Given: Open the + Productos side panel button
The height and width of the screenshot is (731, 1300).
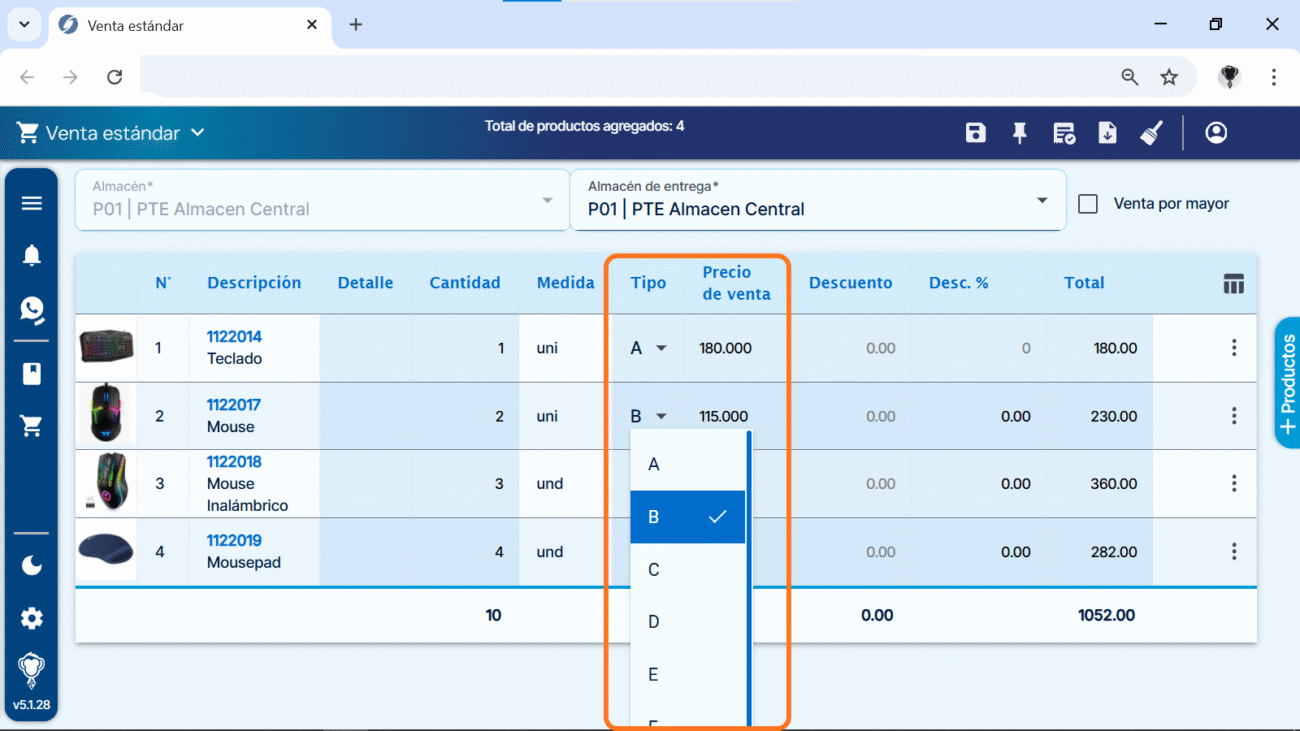Looking at the screenshot, I should click(1287, 383).
